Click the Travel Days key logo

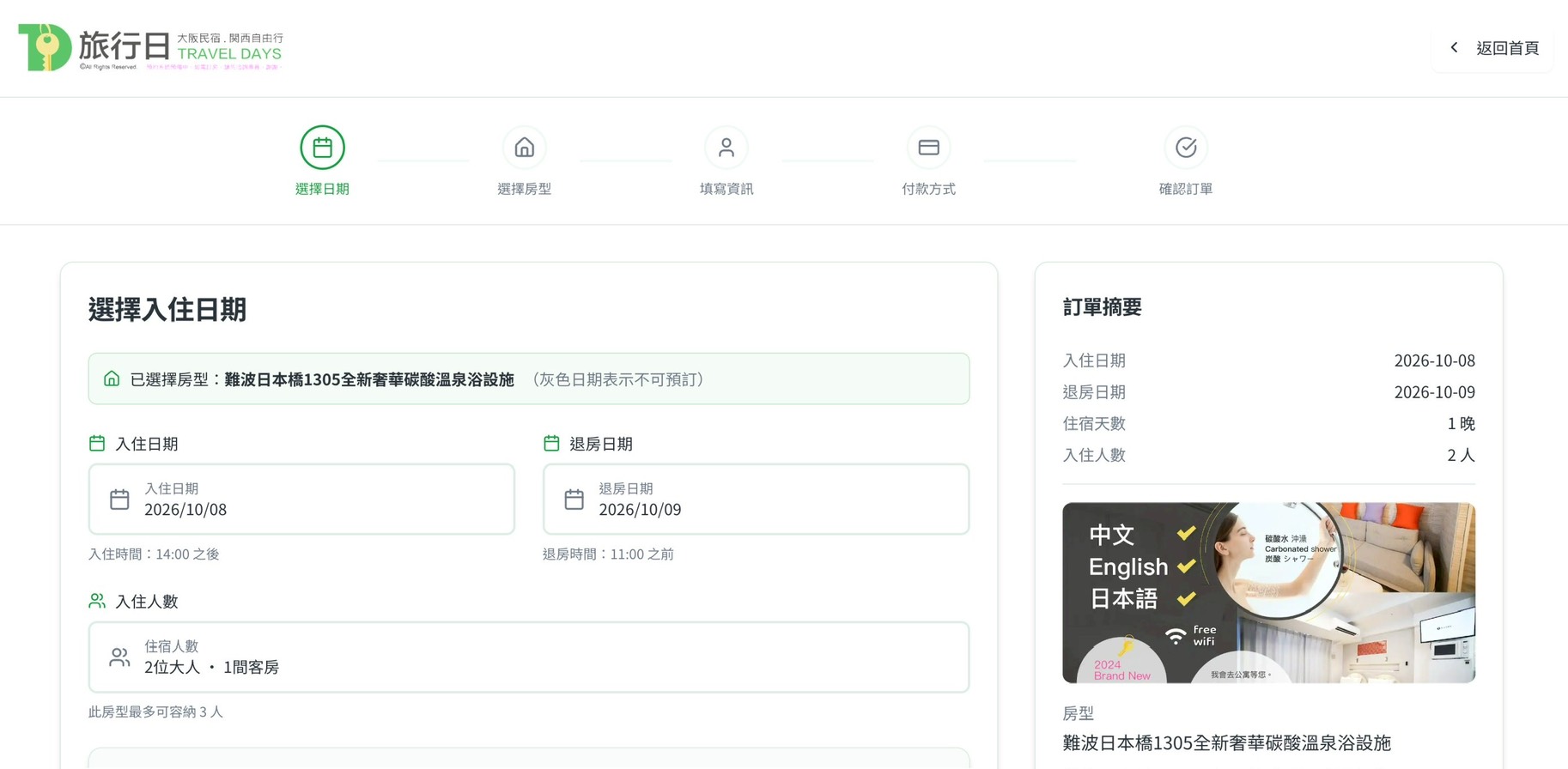45,47
